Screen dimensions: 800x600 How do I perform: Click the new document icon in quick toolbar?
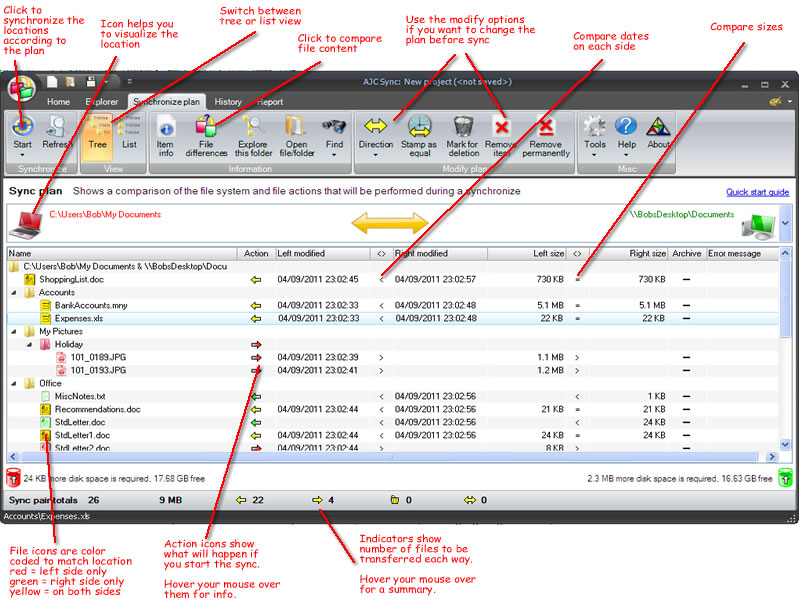pos(52,82)
